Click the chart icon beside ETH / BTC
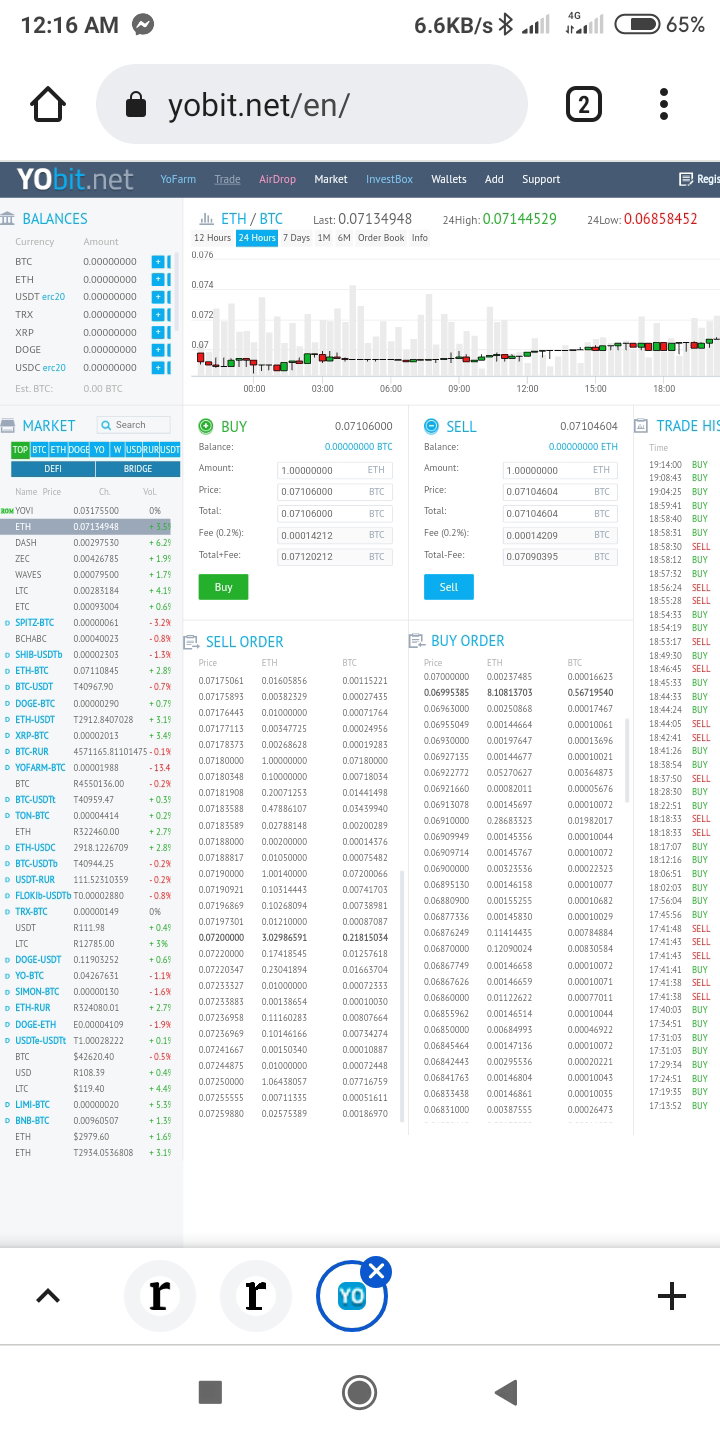Image resolution: width=720 pixels, height=1440 pixels. coord(207,219)
